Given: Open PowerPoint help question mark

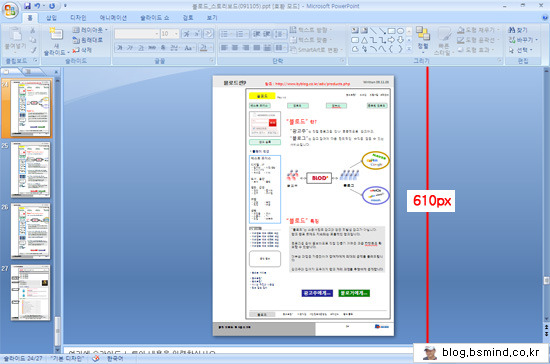Looking at the screenshot, I should pyautogui.click(x=545, y=17).
